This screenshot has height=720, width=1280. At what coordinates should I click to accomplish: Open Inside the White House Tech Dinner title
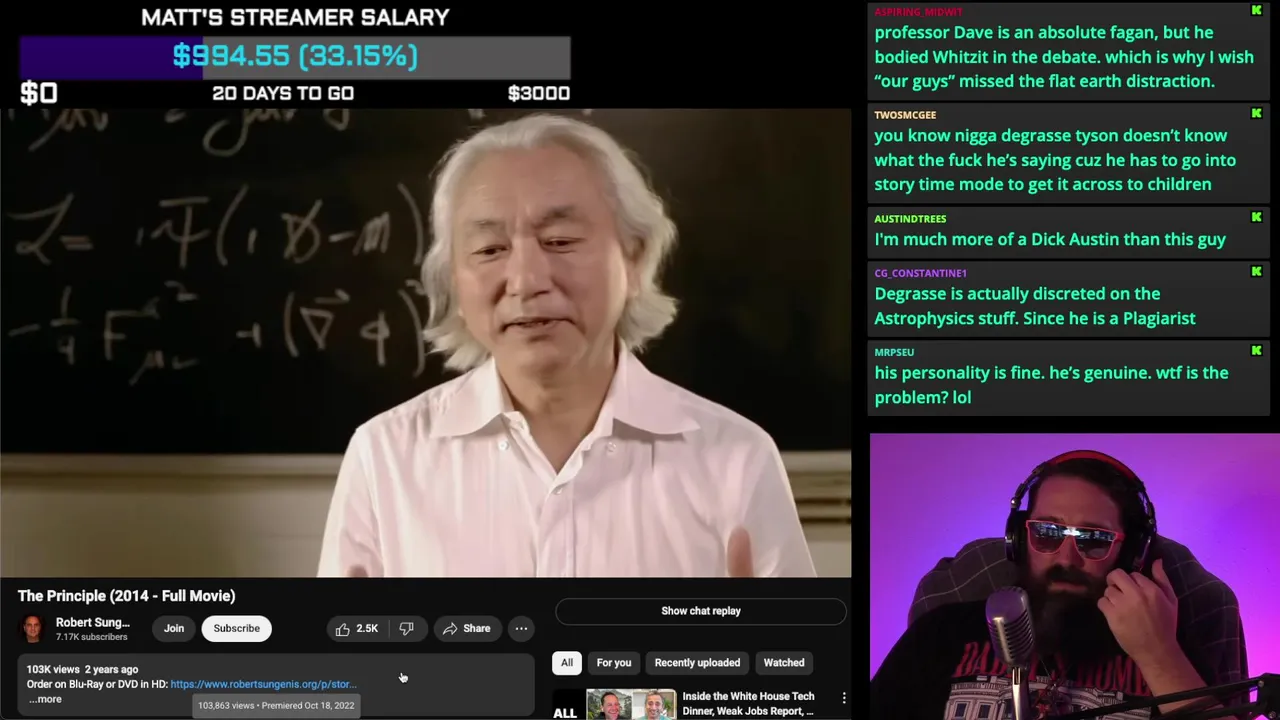(748, 703)
